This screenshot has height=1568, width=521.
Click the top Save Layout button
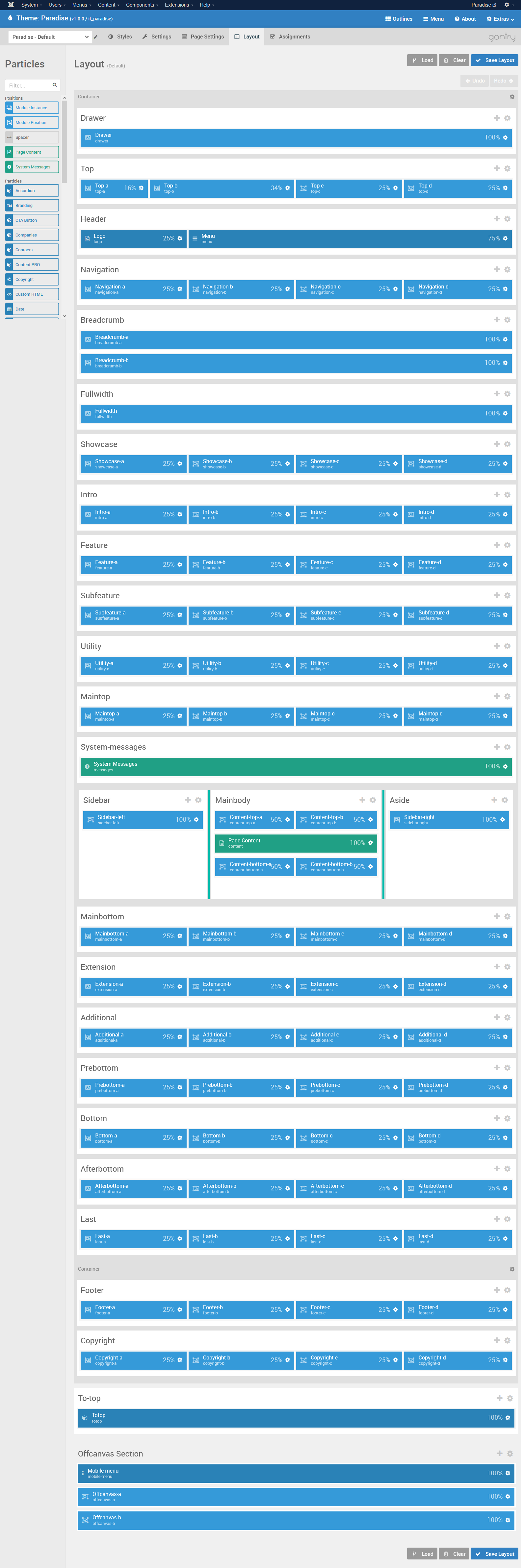(x=495, y=60)
